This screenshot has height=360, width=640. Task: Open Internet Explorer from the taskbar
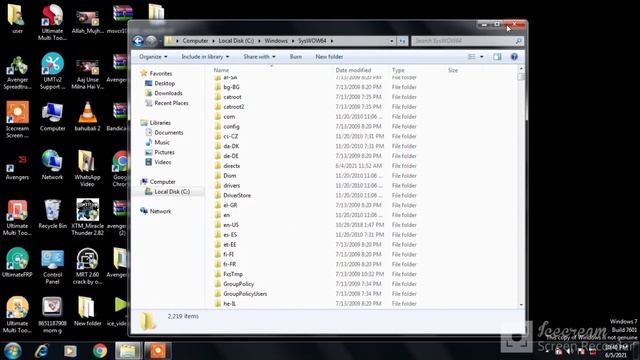pos(41,351)
